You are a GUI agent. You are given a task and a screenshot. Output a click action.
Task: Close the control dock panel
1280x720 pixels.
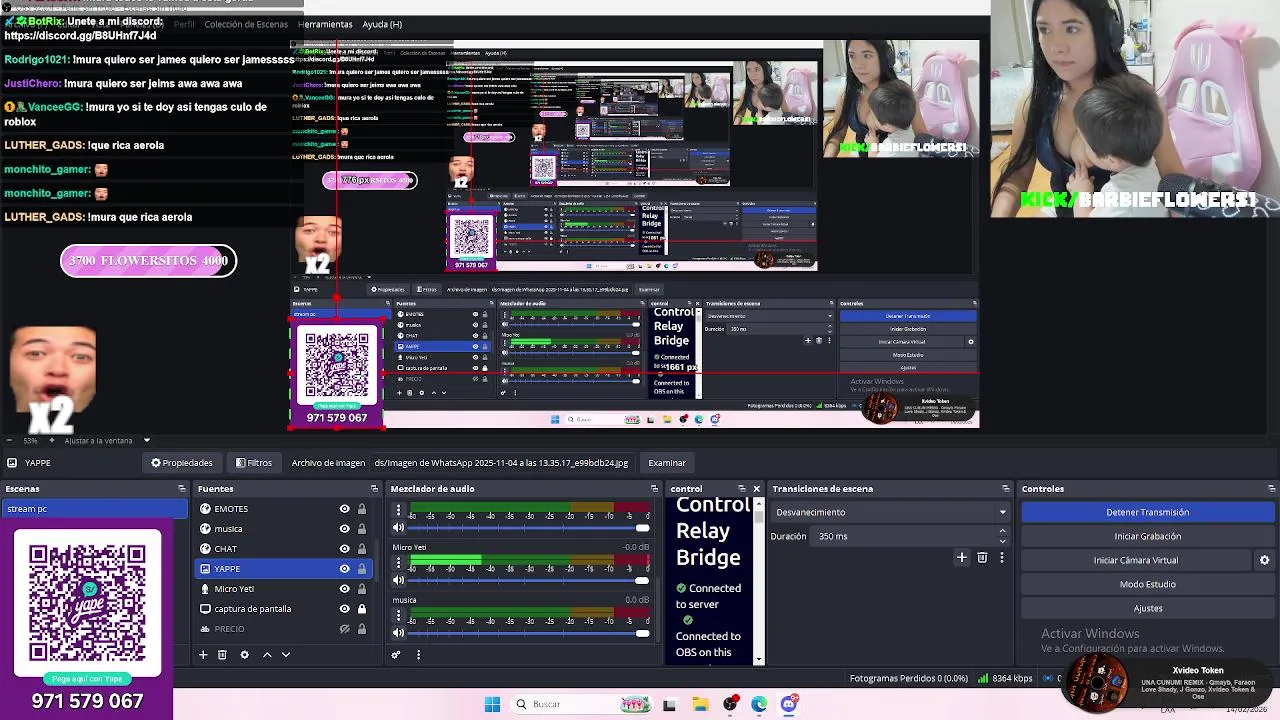click(x=756, y=489)
